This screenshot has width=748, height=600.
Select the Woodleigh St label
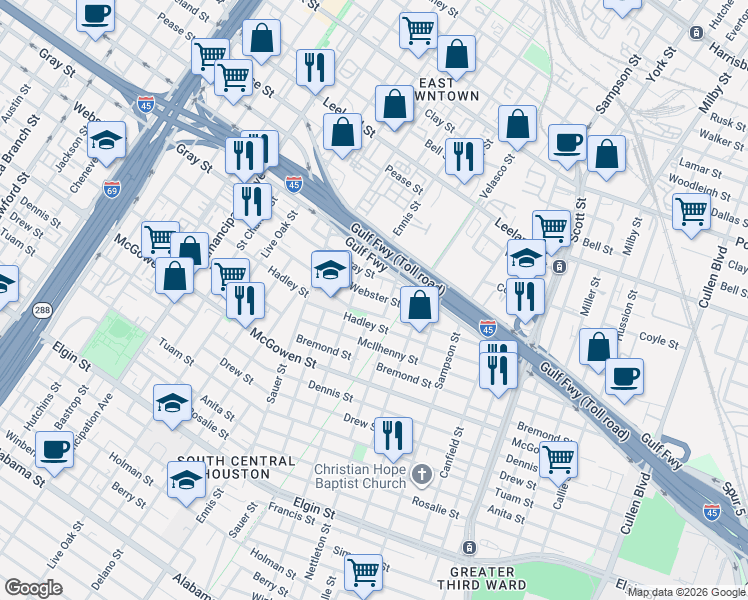[699, 187]
